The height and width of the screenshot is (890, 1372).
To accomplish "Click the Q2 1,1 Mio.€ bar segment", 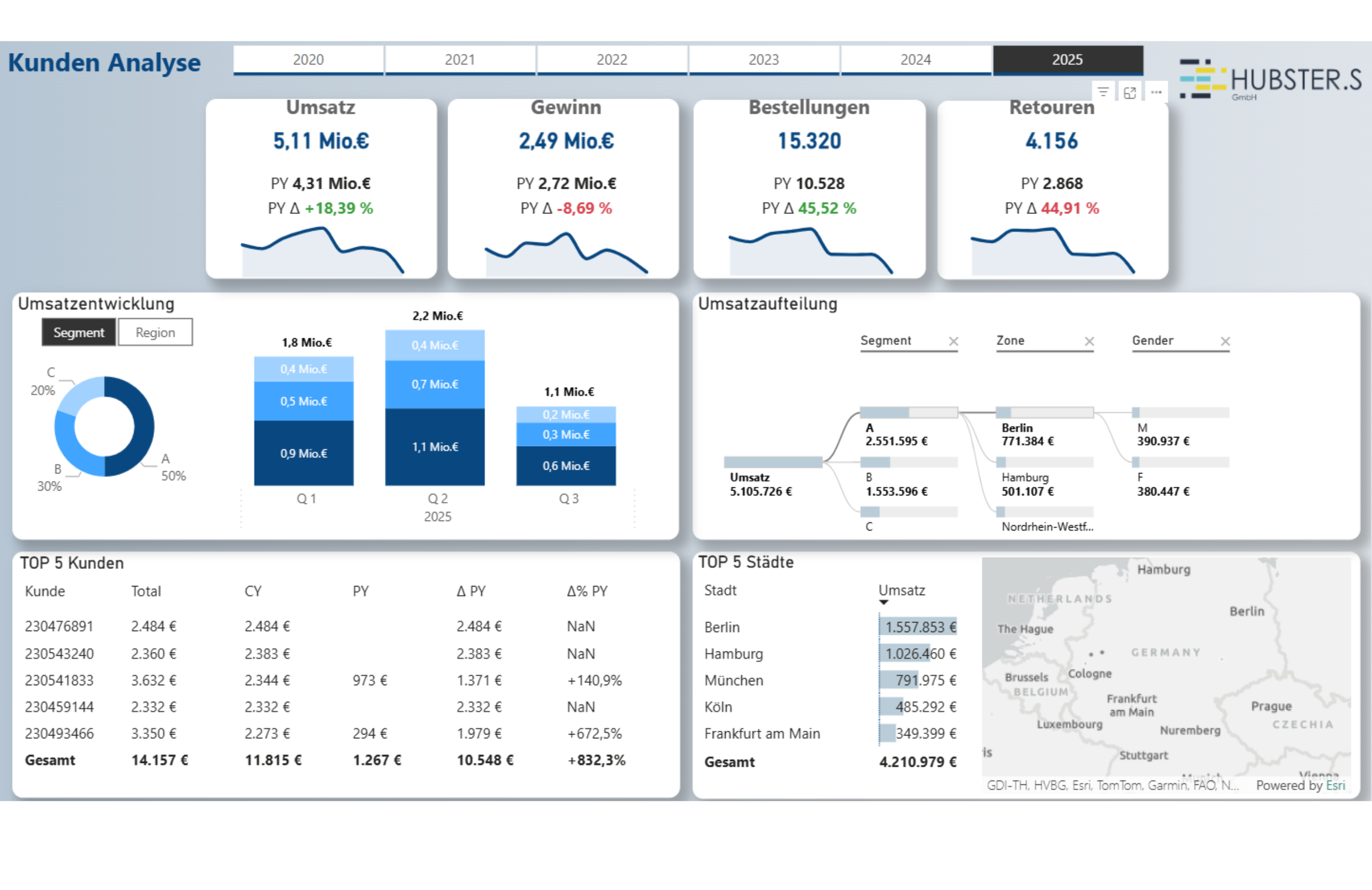I will 435,447.
